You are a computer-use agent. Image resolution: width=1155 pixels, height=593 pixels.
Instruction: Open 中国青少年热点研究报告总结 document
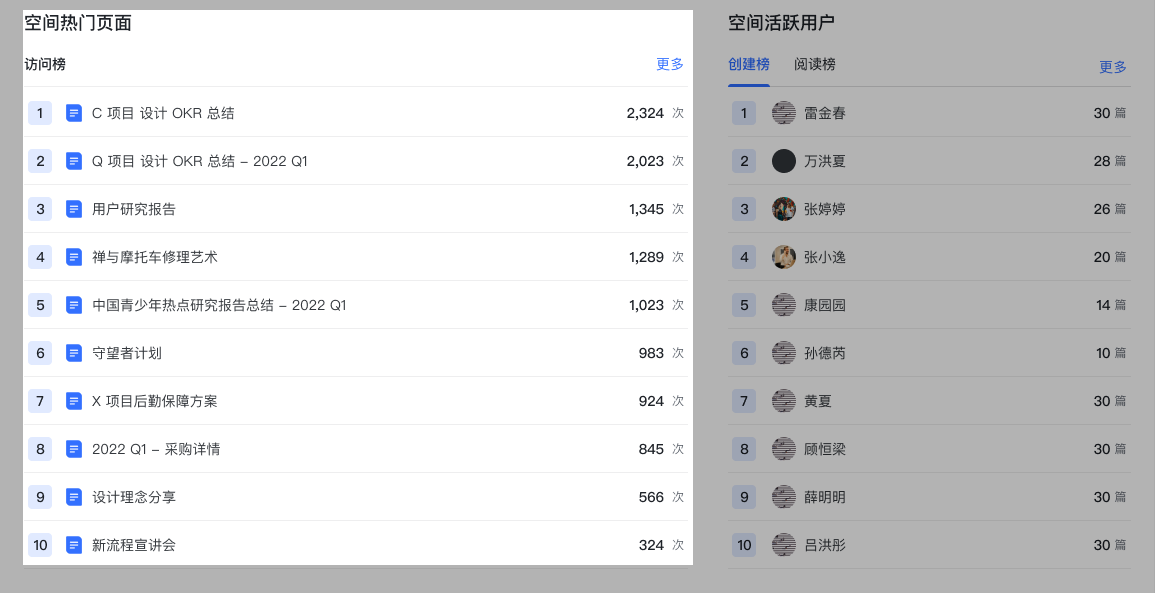coord(219,305)
